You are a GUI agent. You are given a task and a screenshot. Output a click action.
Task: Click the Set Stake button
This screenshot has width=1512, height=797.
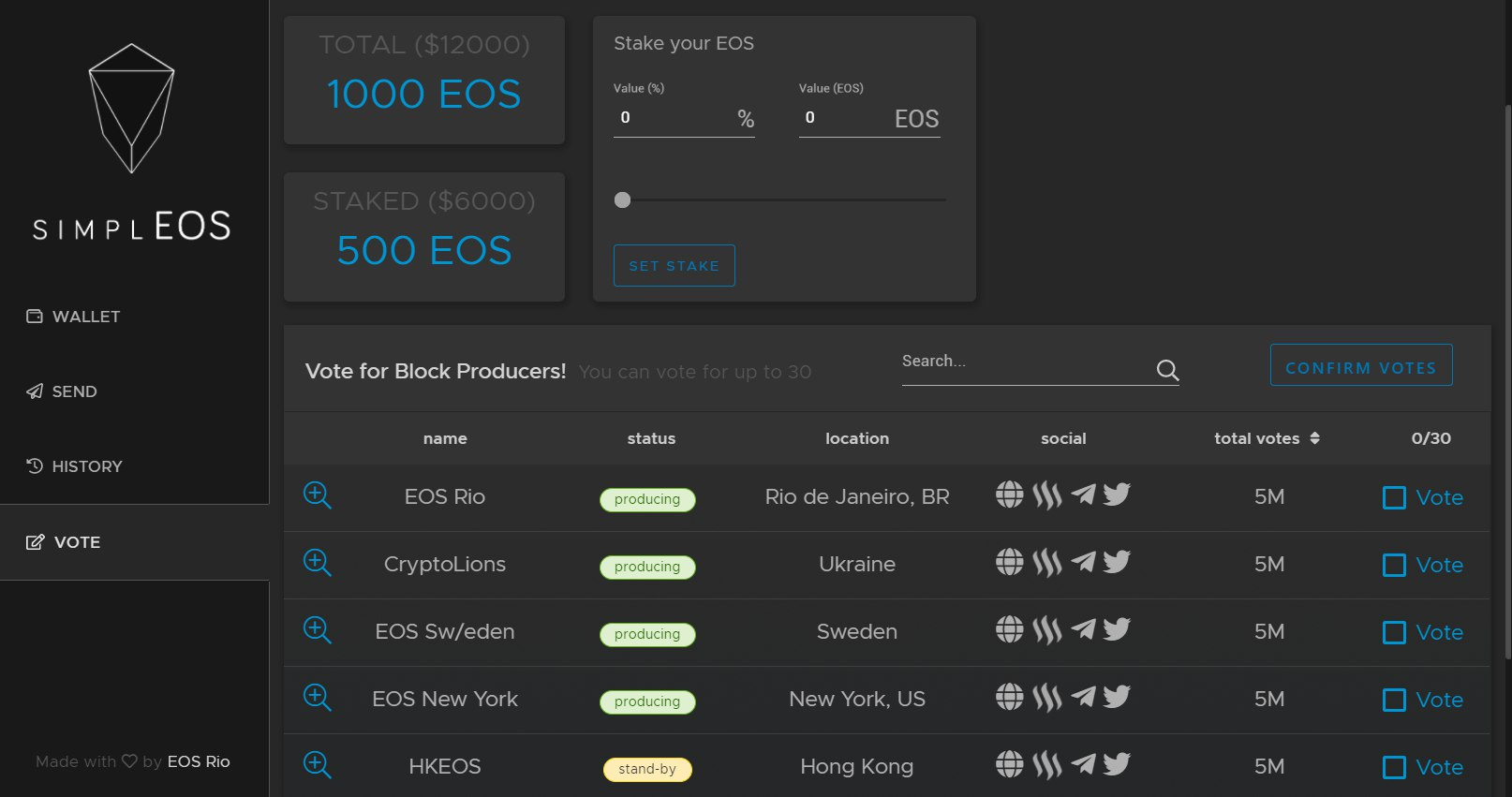674,265
